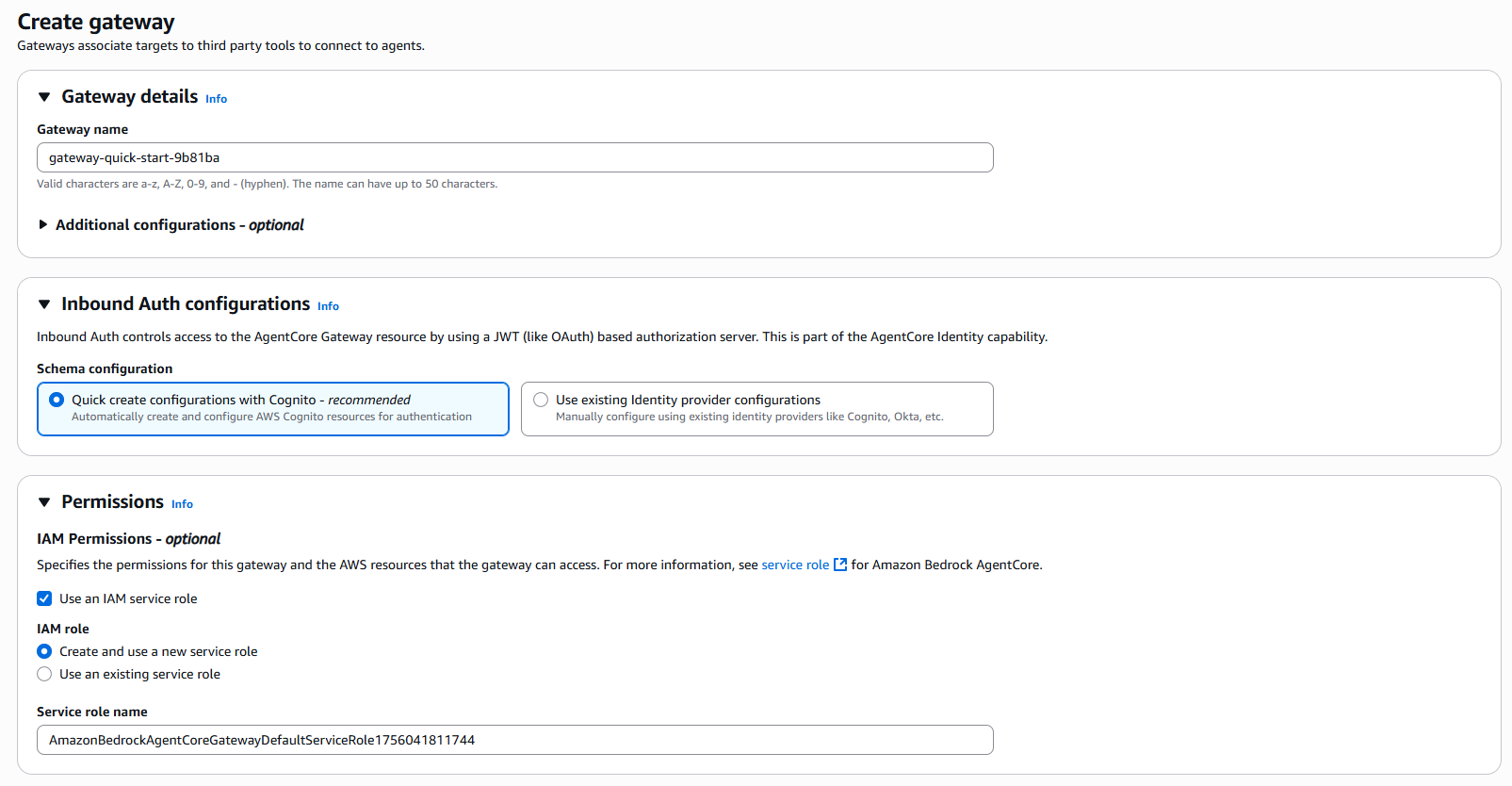Choose Use an existing service role
1512x786 pixels.
[44, 674]
